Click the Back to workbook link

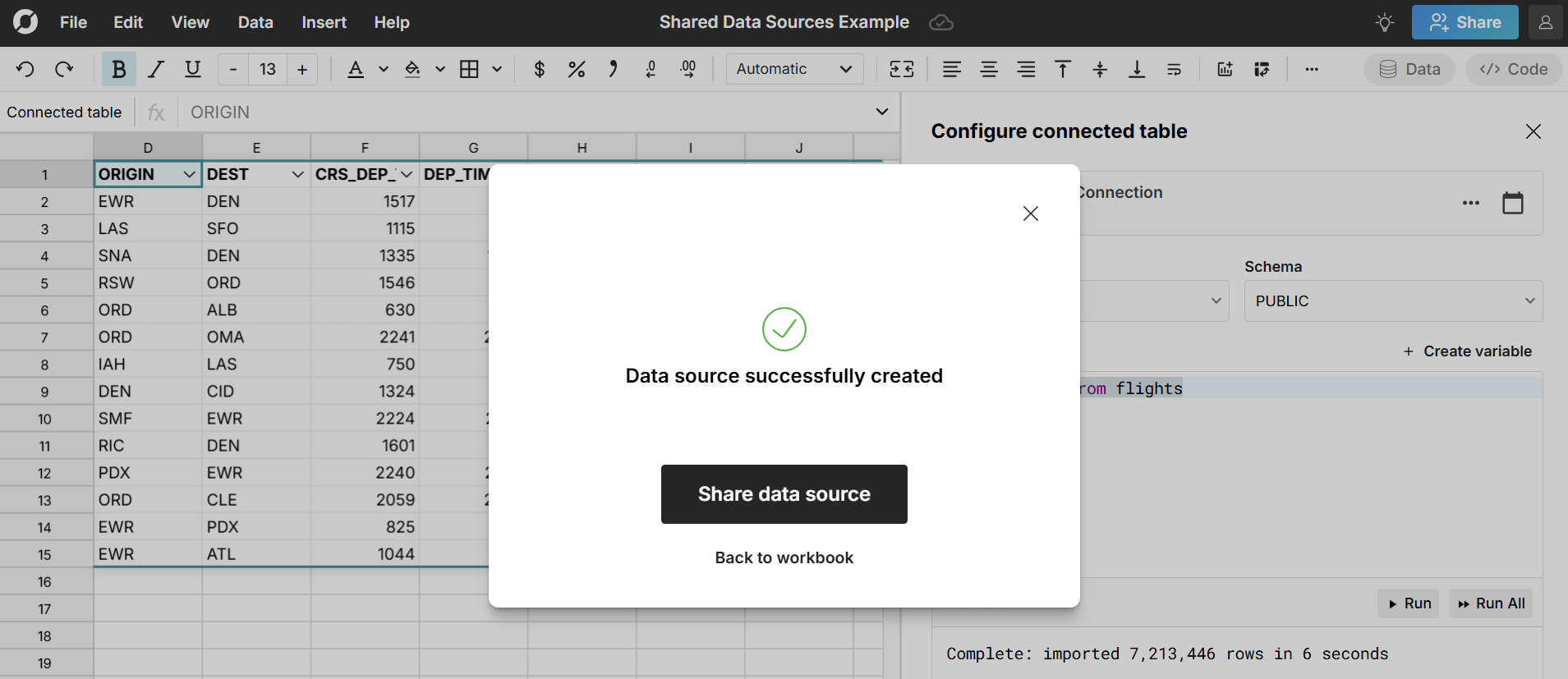[x=784, y=557]
